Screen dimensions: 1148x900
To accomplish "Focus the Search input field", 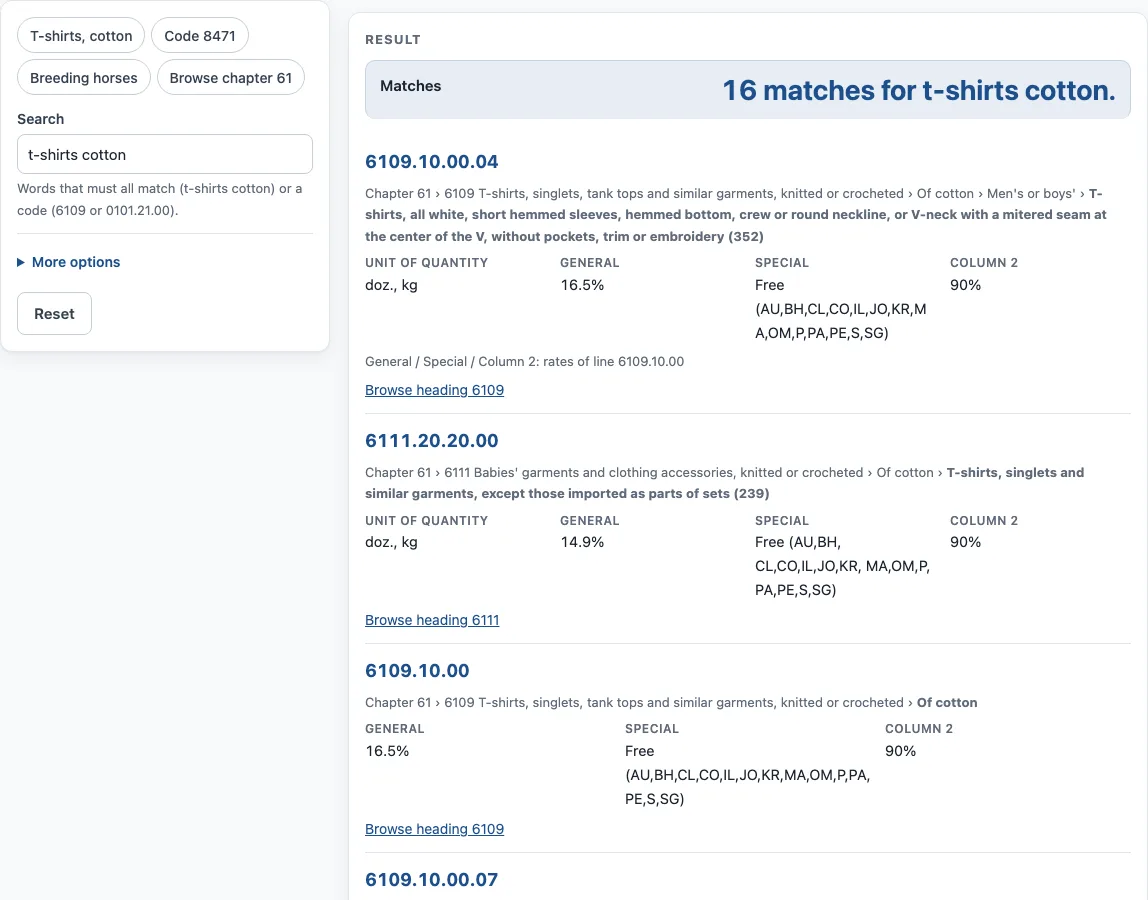I will tap(165, 155).
